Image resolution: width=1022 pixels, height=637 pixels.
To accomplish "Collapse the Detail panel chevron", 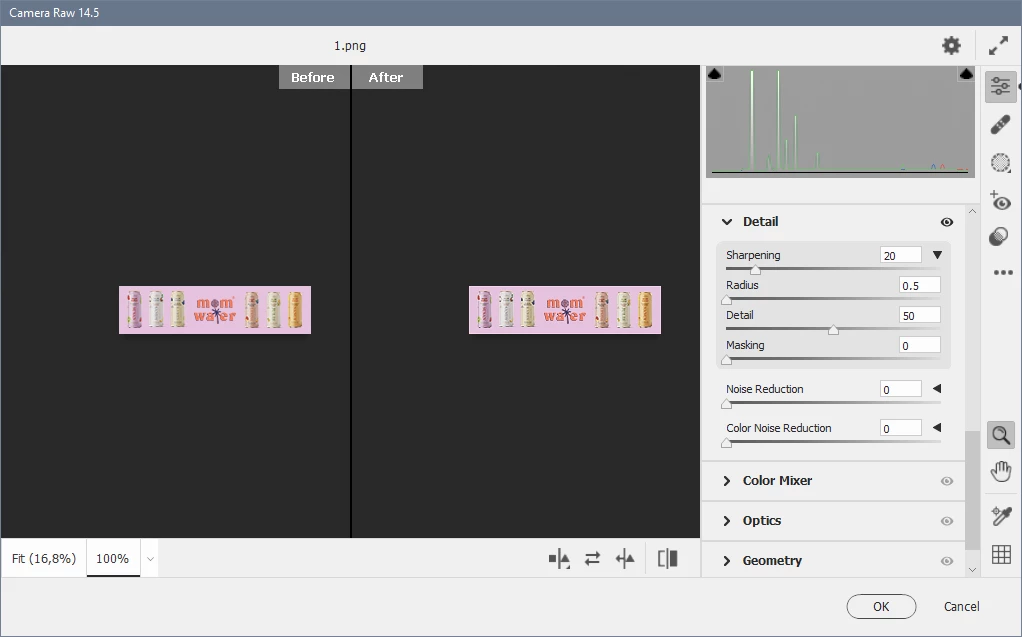I will pyautogui.click(x=727, y=222).
